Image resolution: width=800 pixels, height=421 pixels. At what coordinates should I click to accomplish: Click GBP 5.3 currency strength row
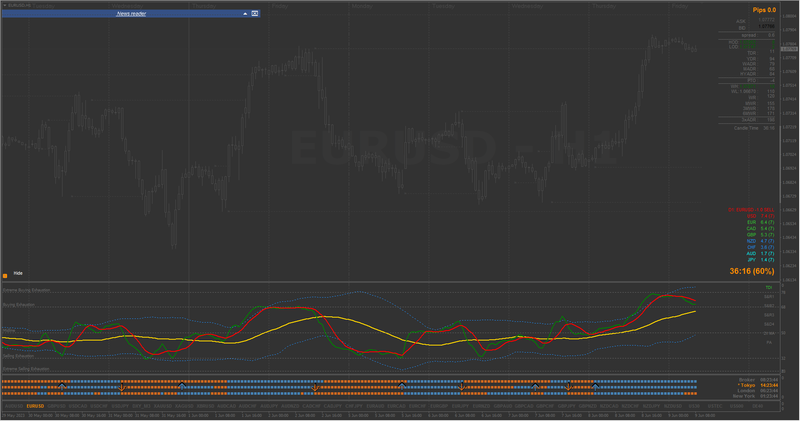760,235
